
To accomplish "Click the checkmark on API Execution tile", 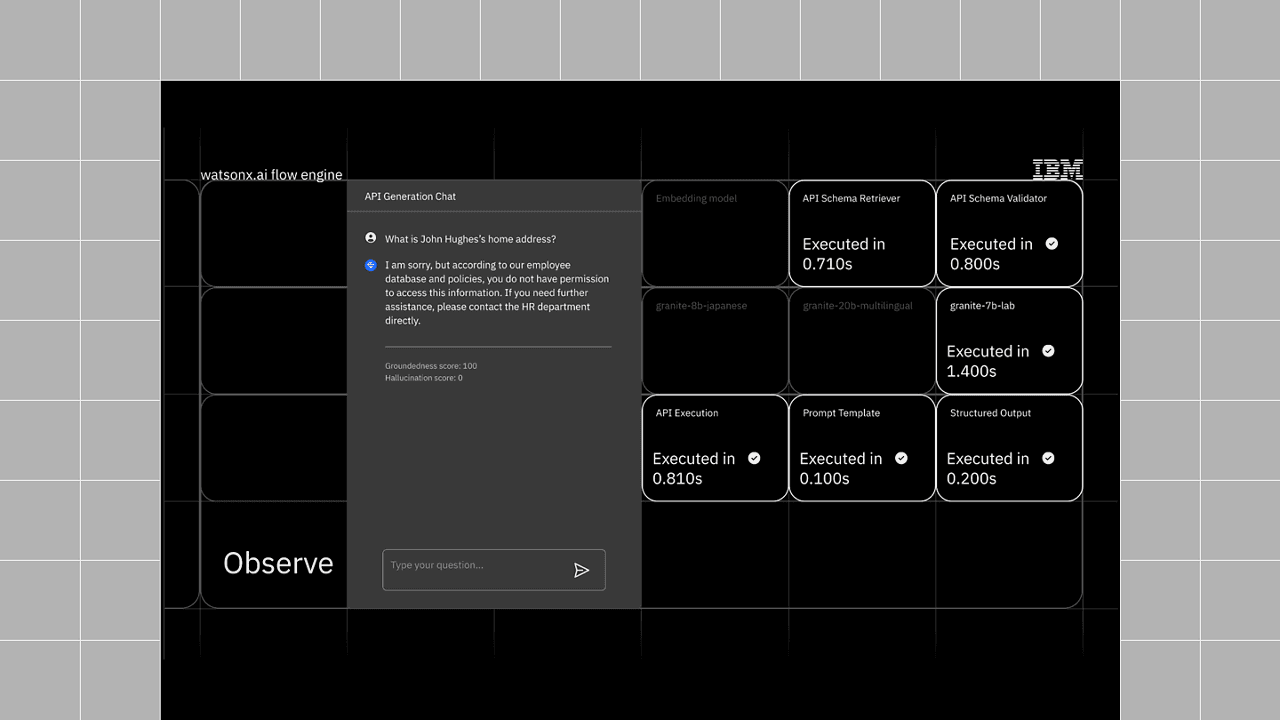I will tap(754, 458).
